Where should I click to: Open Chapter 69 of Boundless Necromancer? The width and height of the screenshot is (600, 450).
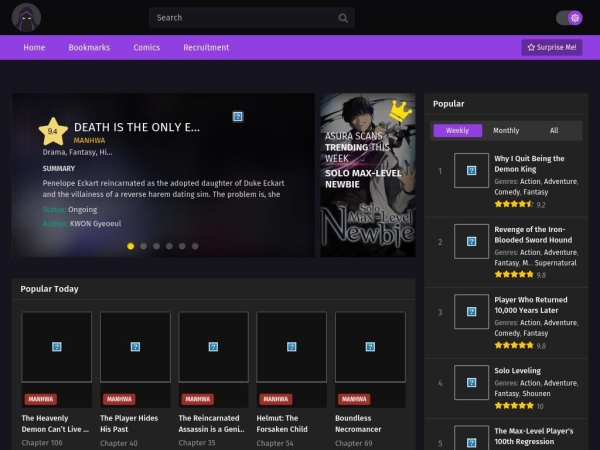354,443
